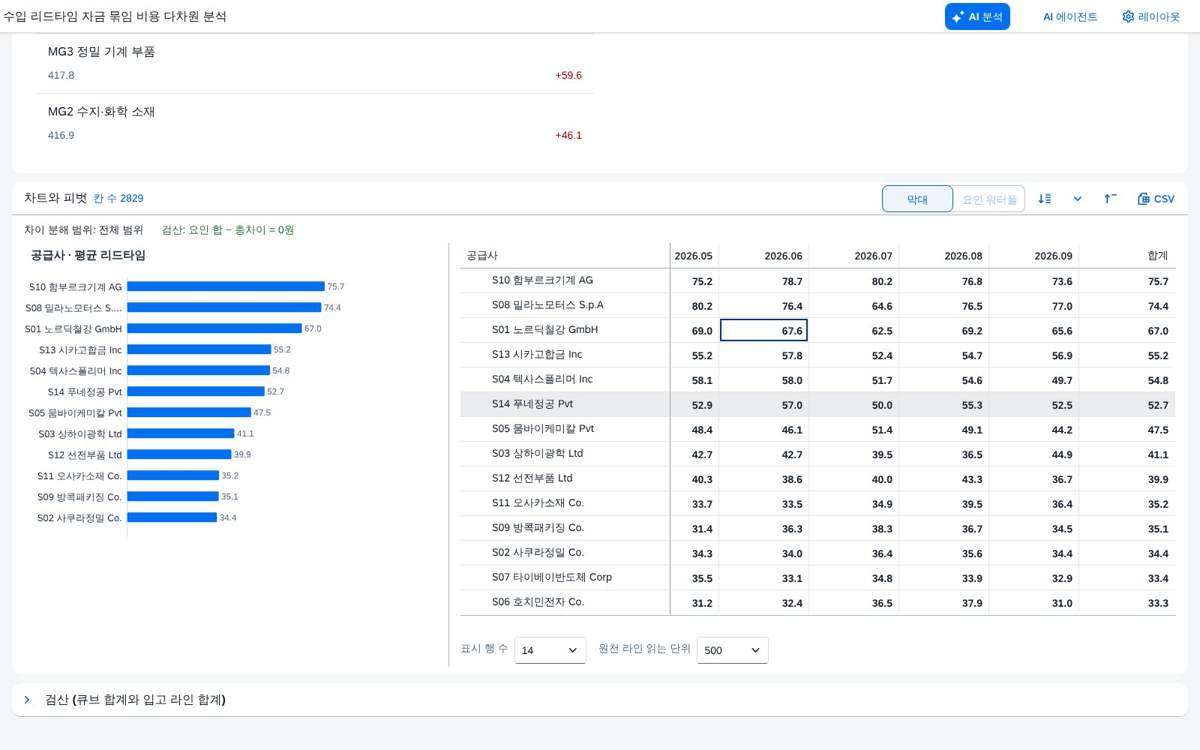Click the collapse-rows up arrow icon
1200x750 pixels.
[x=1110, y=199]
